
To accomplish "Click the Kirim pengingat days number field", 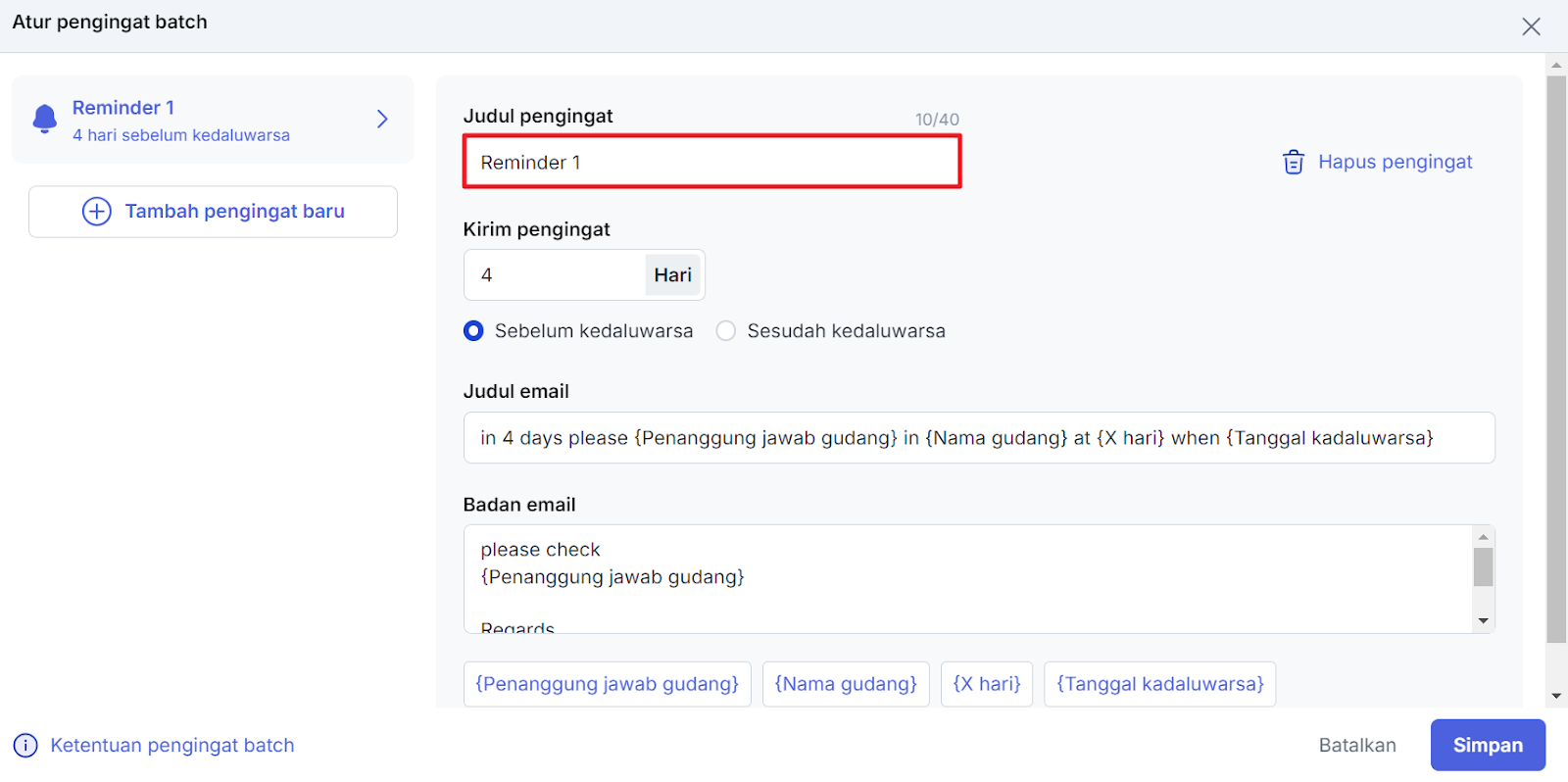I will tap(554, 275).
